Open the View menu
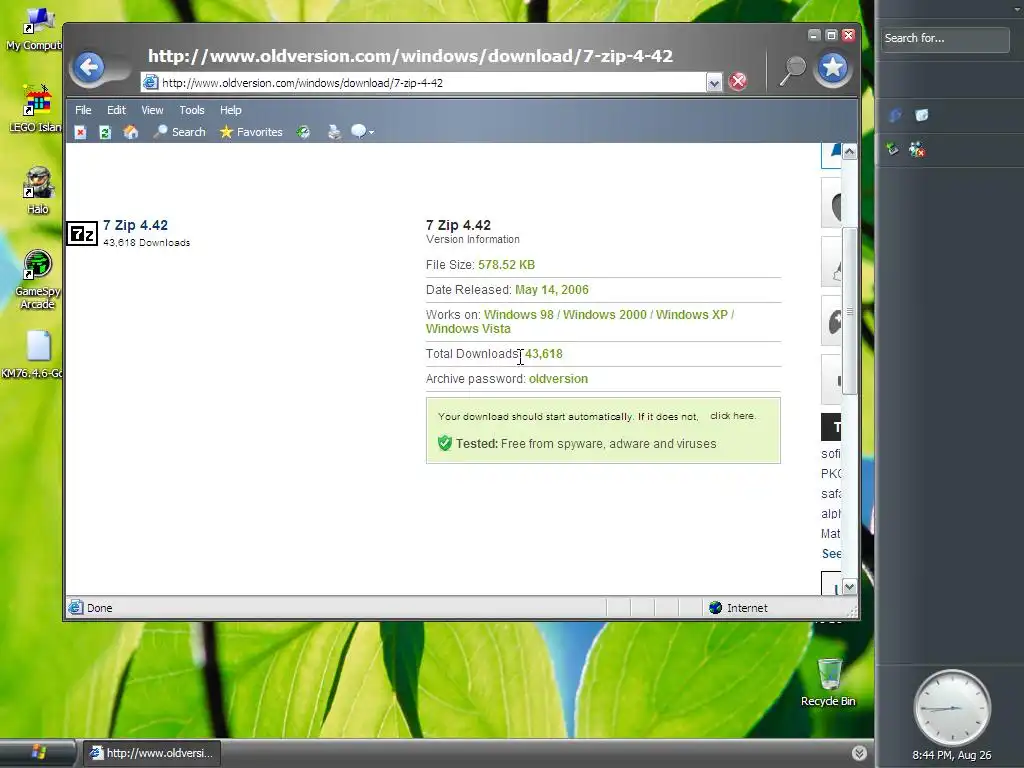This screenshot has height=768, width=1024. tap(152, 110)
